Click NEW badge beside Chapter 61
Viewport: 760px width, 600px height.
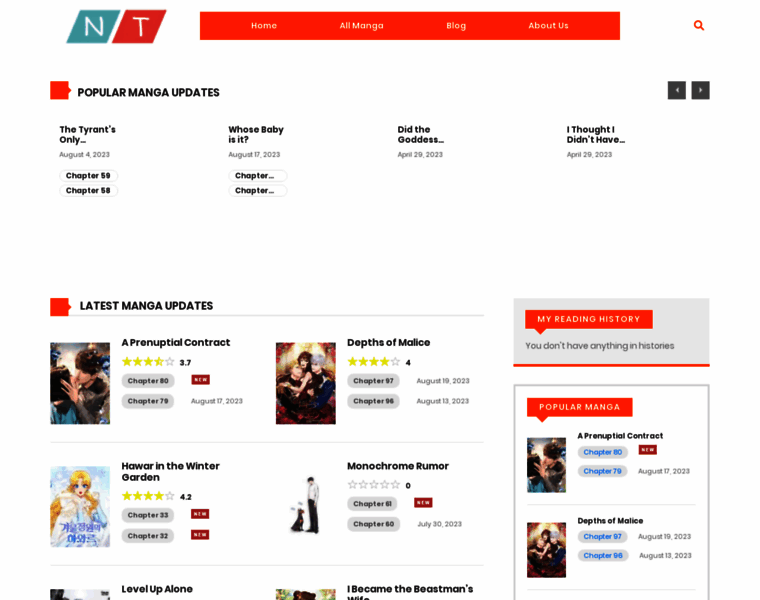(x=423, y=503)
